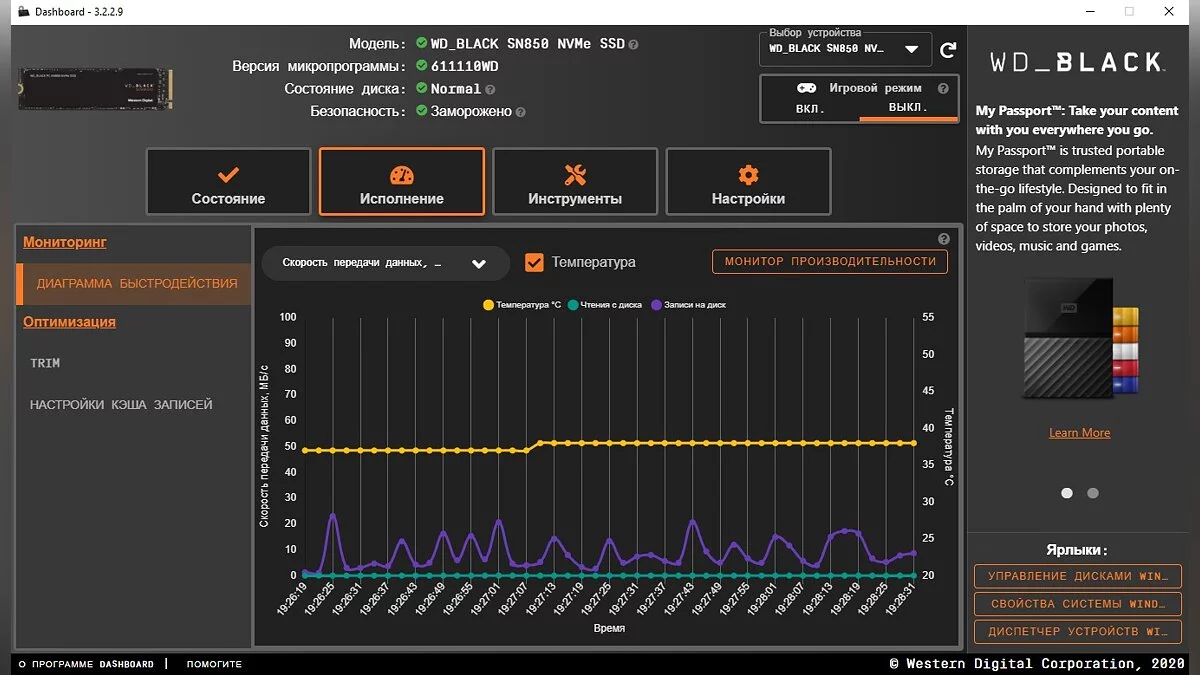
Task: Click help icon next to model name
Action: click(633, 44)
